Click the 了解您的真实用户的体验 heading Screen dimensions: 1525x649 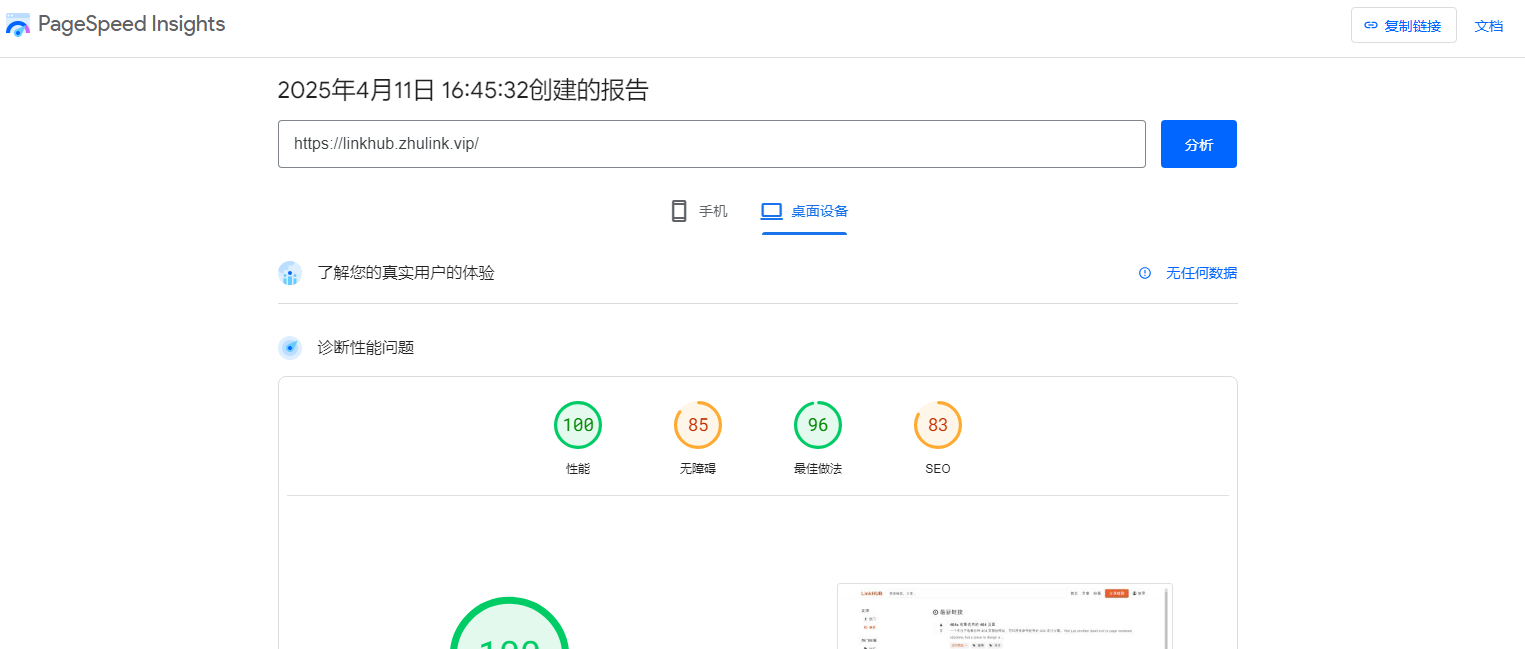pos(406,273)
